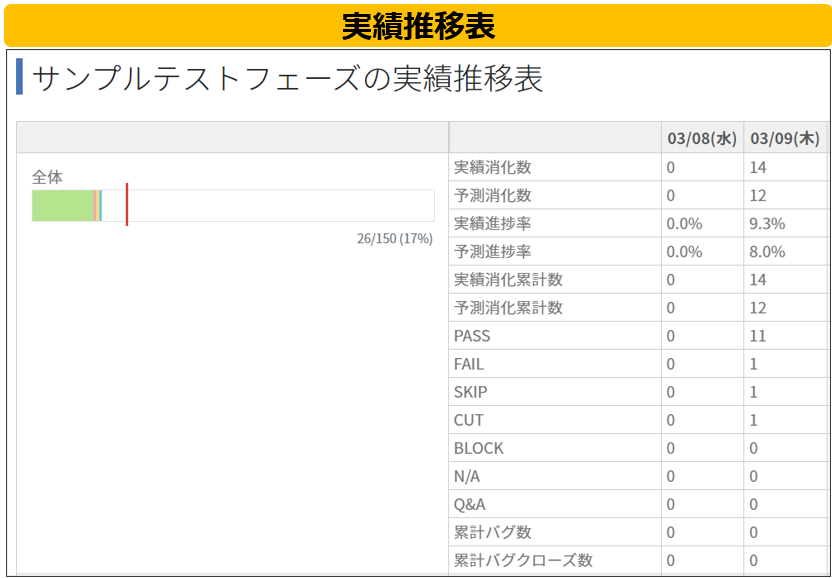Click the PASS row label

[472, 336]
